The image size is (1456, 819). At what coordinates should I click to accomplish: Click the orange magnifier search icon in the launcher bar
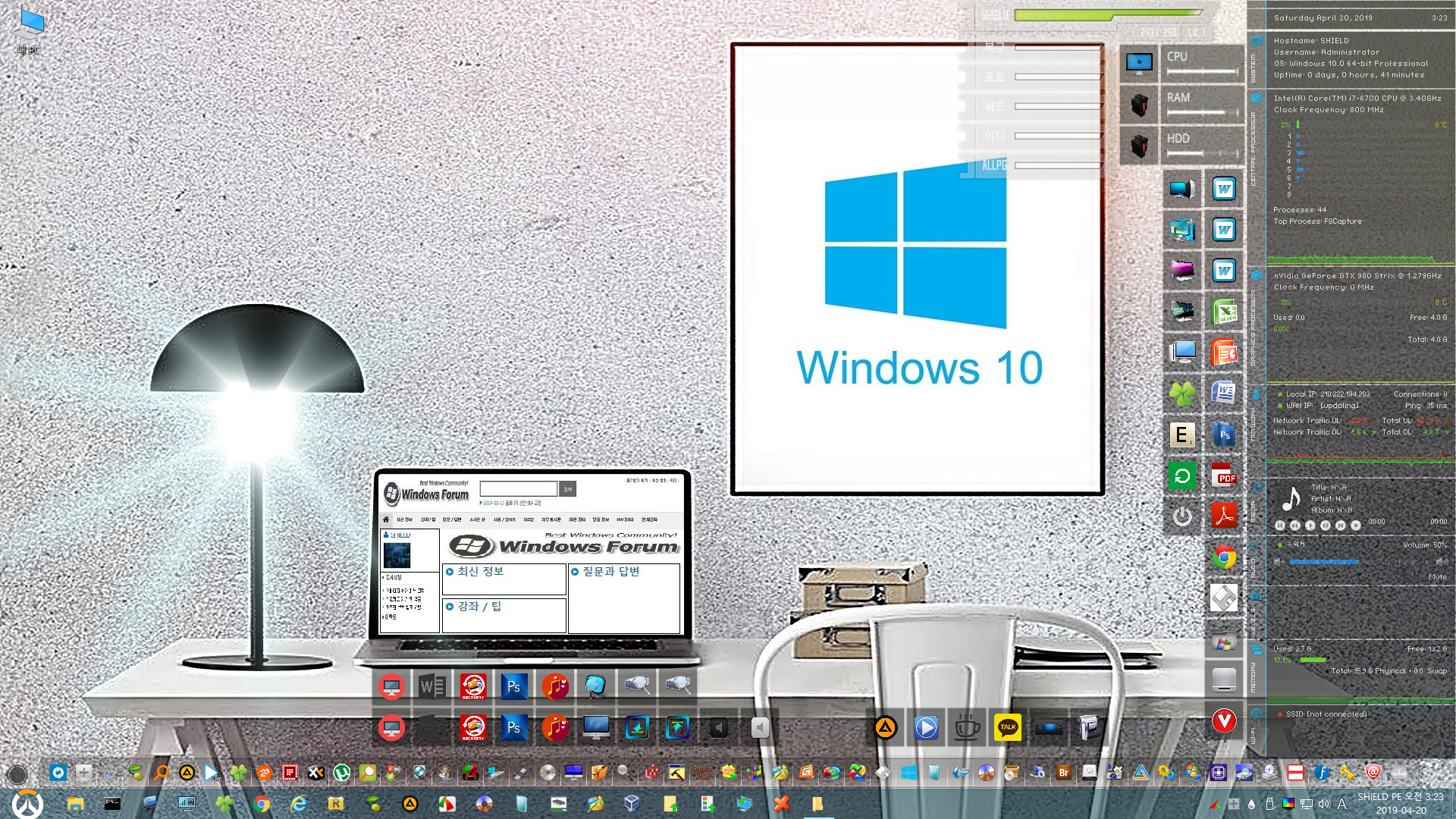click(x=161, y=773)
